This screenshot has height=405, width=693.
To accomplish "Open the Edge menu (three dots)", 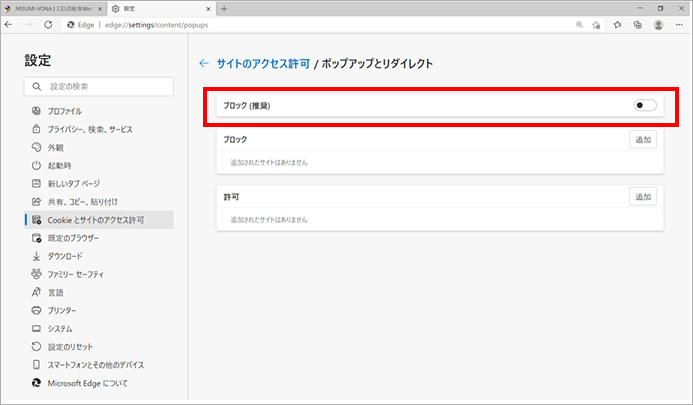I will point(677,26).
